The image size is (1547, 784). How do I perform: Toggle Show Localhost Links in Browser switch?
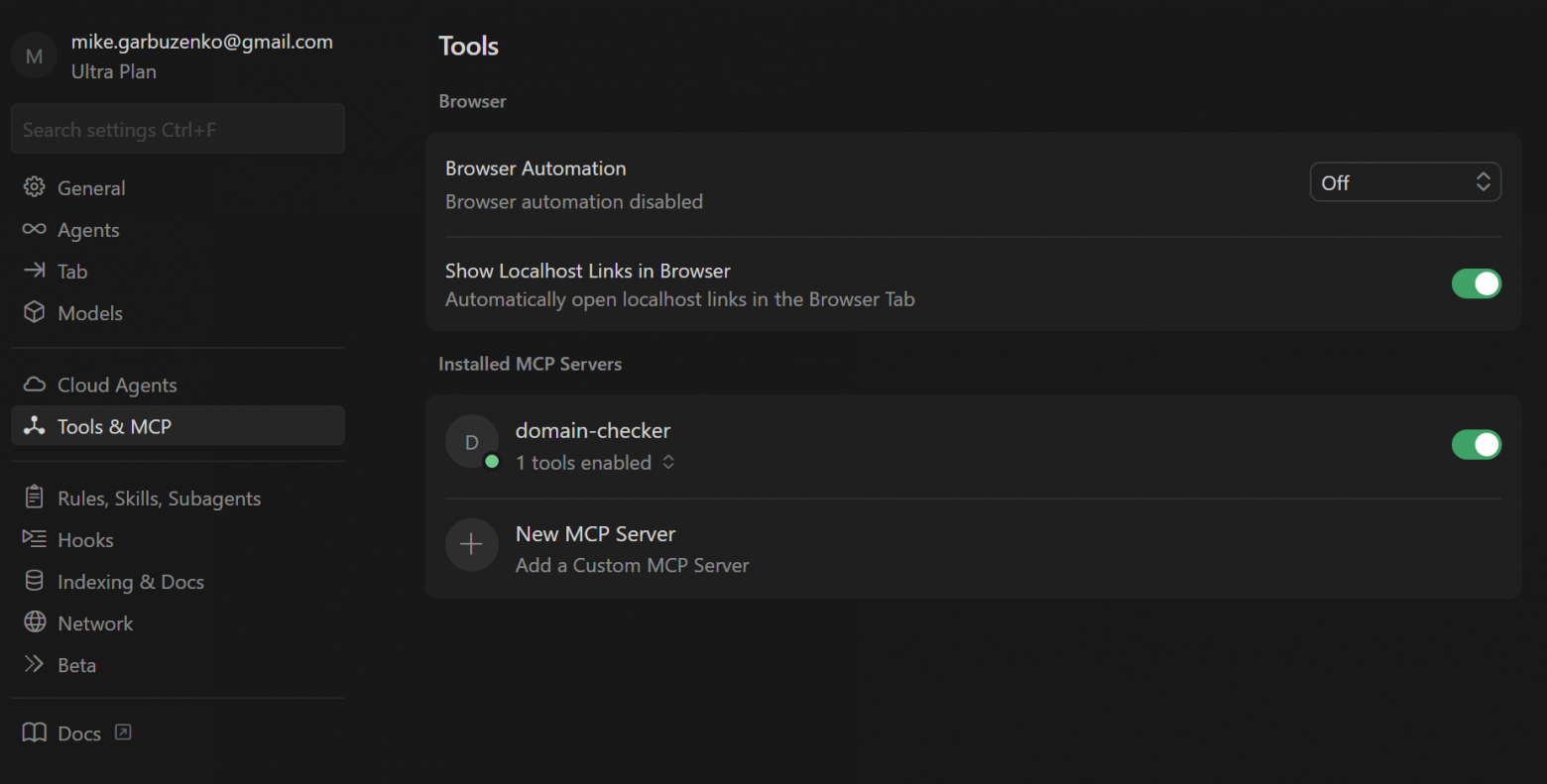click(1476, 283)
